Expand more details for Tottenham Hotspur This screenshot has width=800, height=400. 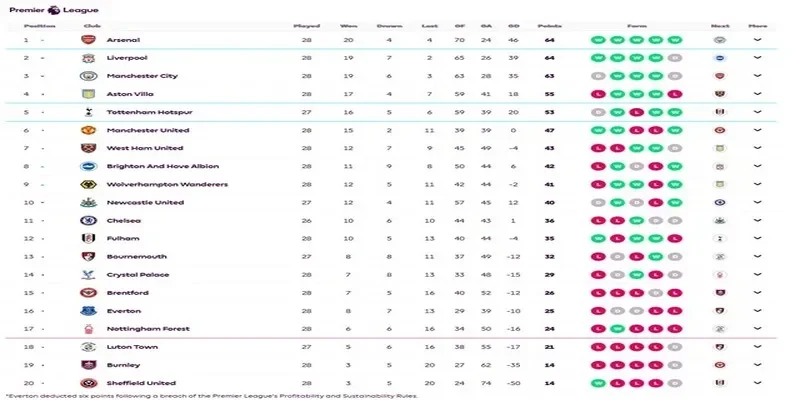[x=758, y=112]
